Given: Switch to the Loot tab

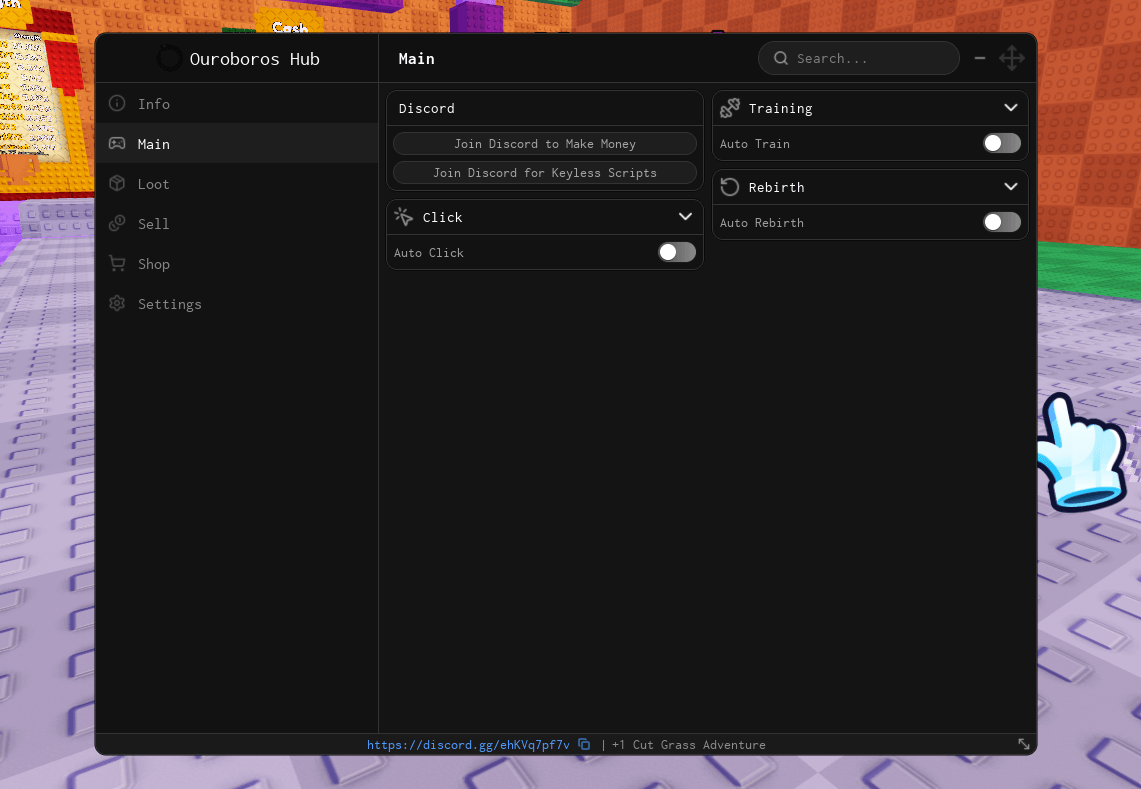Looking at the screenshot, I should point(237,183).
